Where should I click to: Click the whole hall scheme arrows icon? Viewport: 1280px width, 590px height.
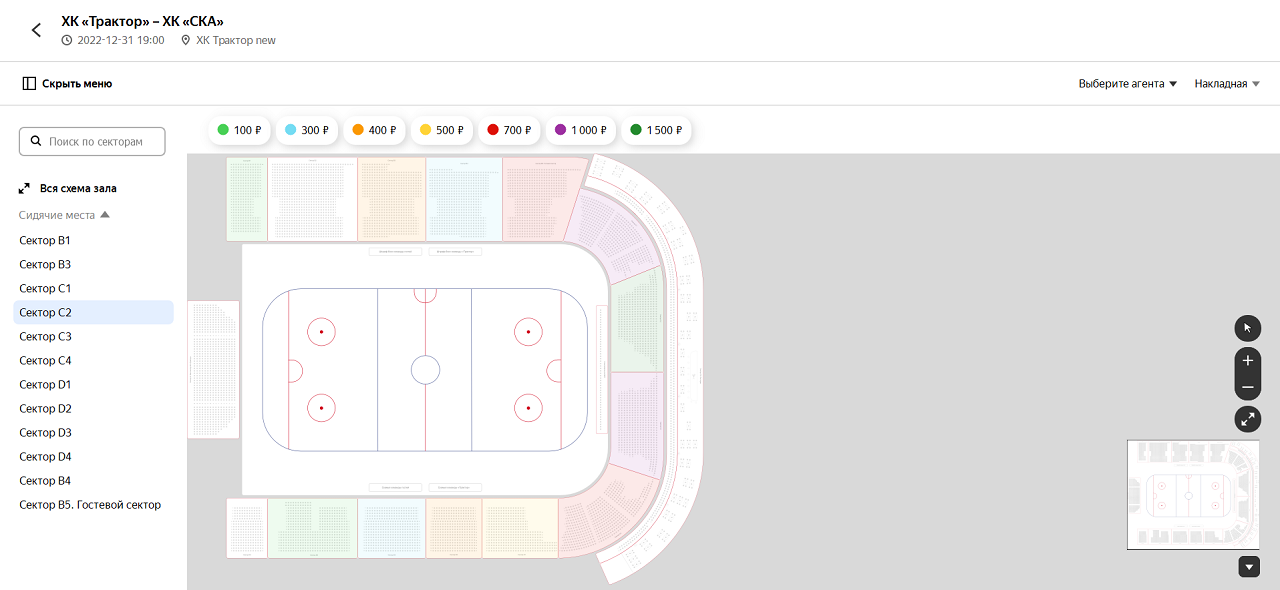click(25, 188)
